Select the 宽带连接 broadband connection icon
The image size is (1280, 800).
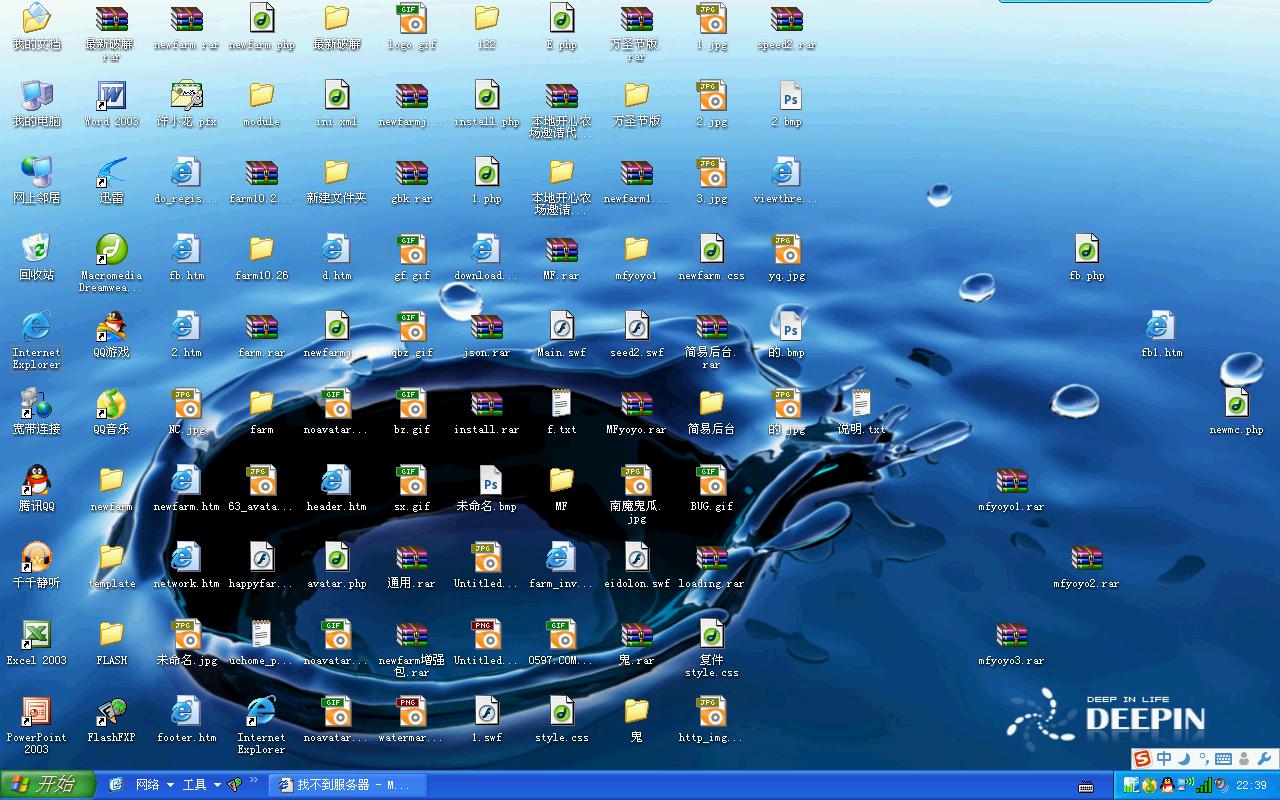tap(36, 411)
